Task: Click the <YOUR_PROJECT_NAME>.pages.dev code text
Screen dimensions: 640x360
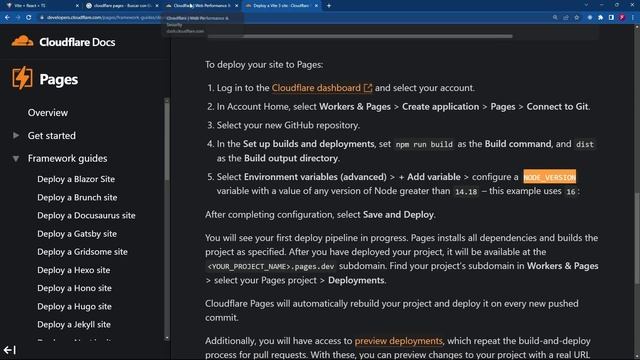Action: [x=271, y=267]
